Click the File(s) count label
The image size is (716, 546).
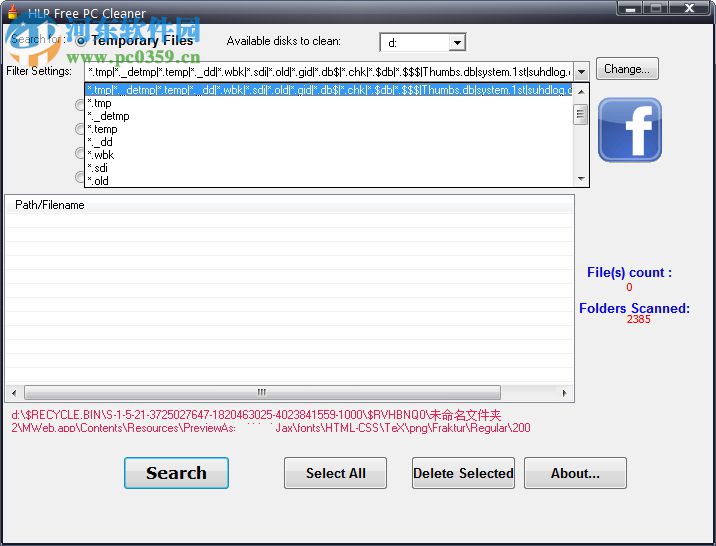(629, 273)
